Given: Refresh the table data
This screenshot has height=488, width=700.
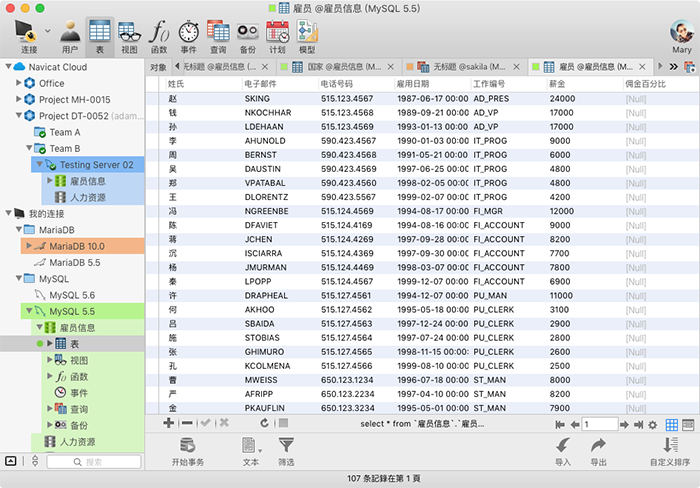Looking at the screenshot, I should pyautogui.click(x=264, y=423).
